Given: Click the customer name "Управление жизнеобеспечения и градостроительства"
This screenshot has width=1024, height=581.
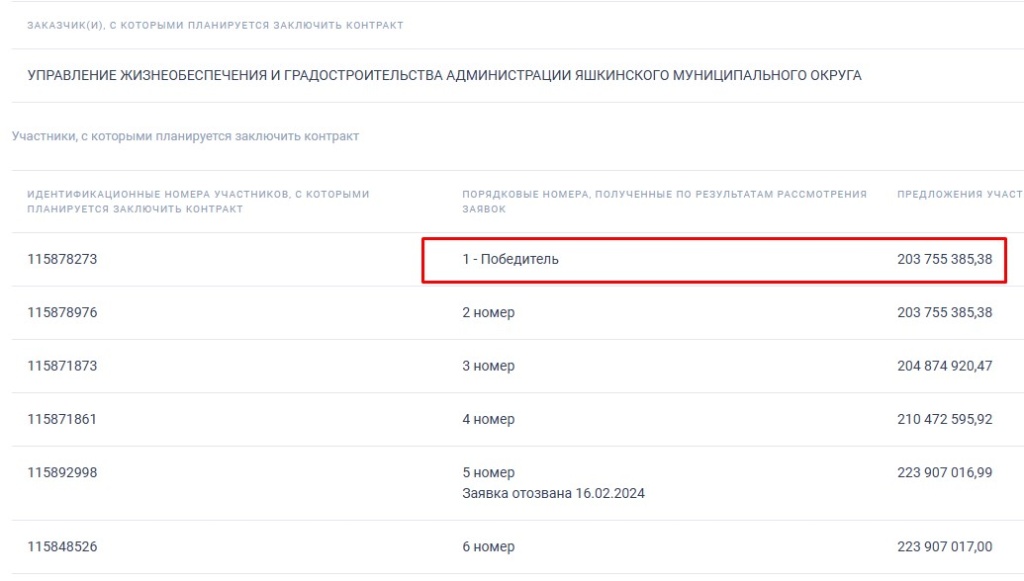Looking at the screenshot, I should pyautogui.click(x=444, y=75).
